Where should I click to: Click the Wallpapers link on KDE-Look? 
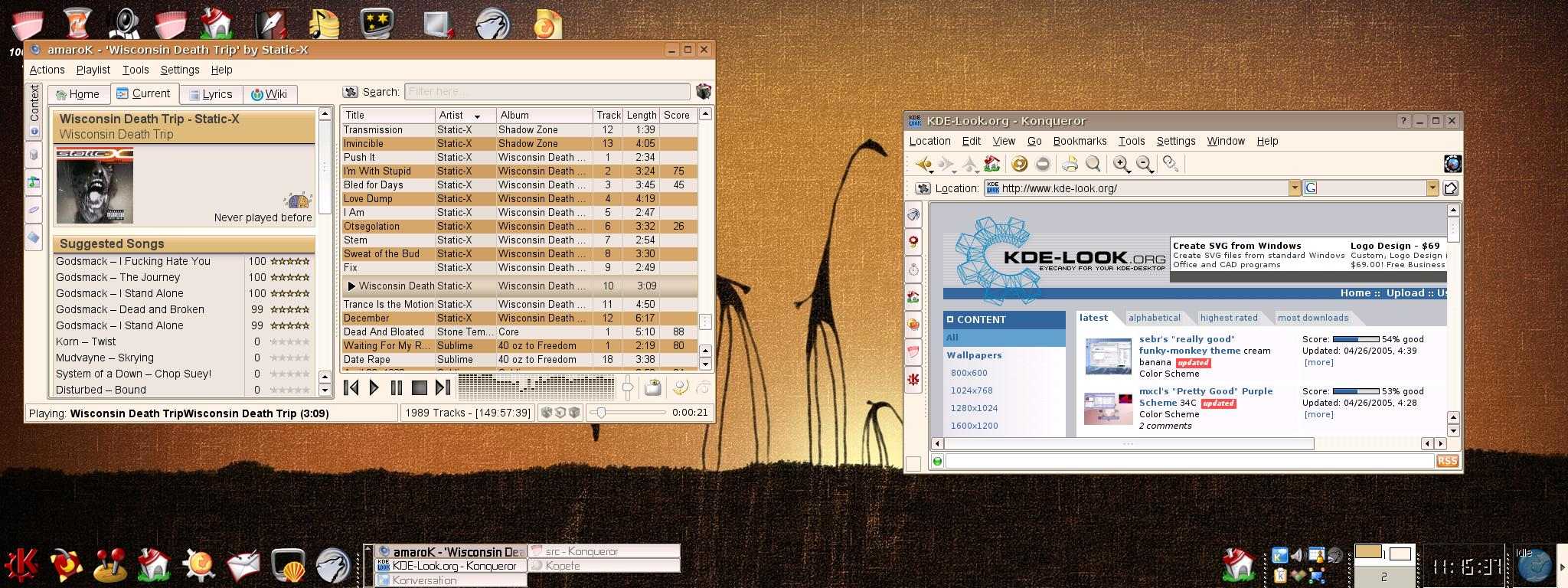pos(974,355)
